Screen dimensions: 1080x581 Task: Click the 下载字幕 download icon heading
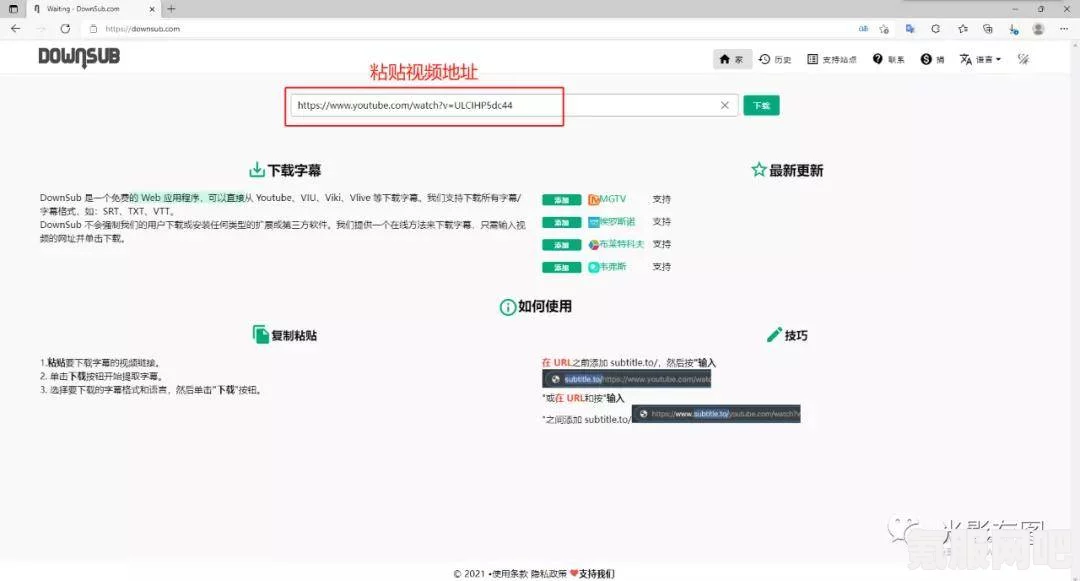point(257,169)
